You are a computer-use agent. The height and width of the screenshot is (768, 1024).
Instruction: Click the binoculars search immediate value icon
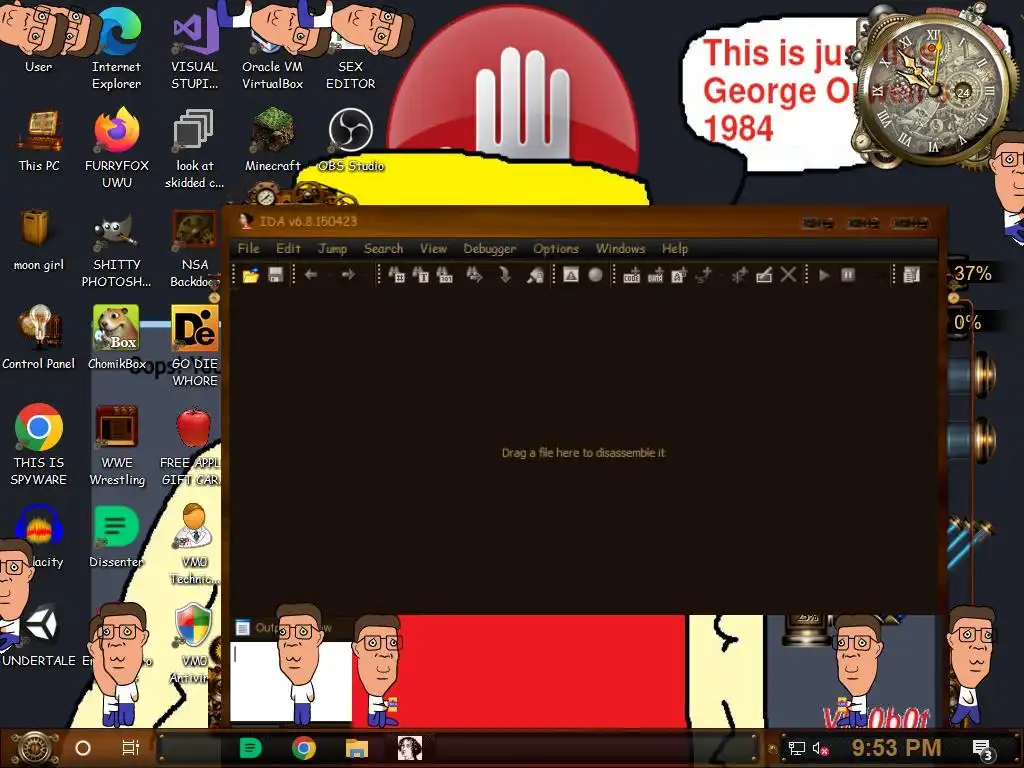[396, 275]
